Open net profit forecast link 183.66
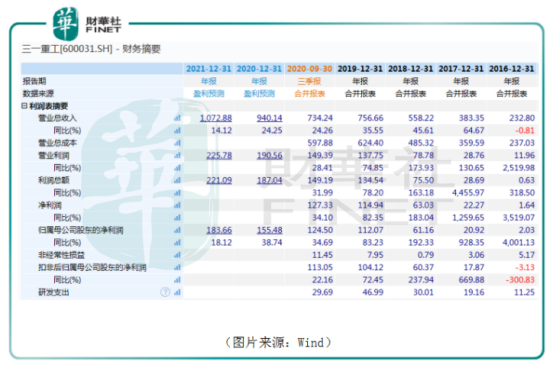 click(x=219, y=230)
